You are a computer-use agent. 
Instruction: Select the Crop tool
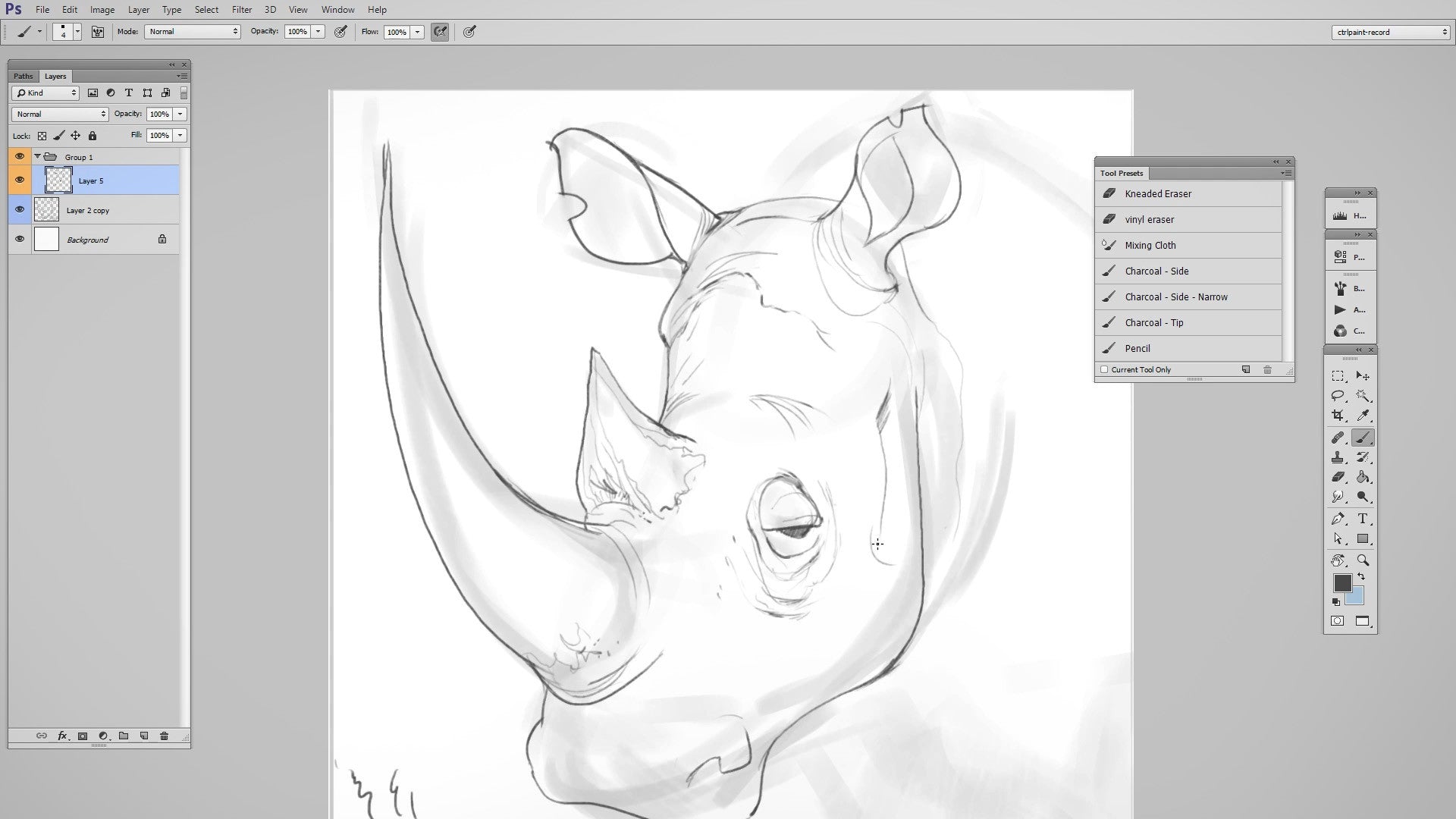click(1338, 415)
